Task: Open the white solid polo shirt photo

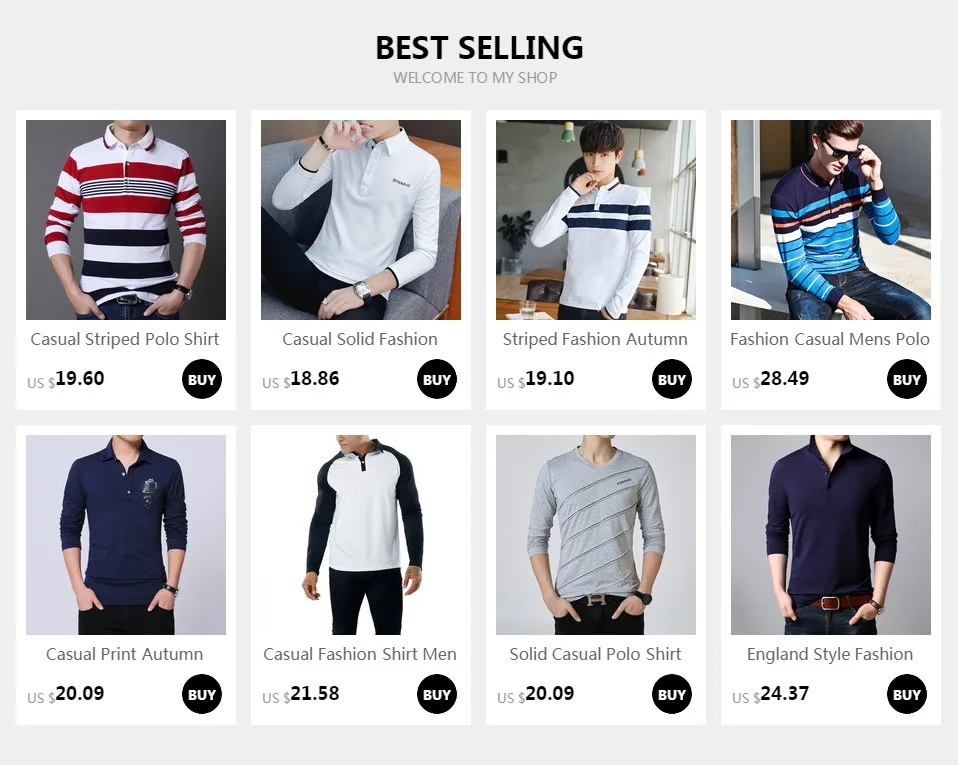Action: [360, 220]
